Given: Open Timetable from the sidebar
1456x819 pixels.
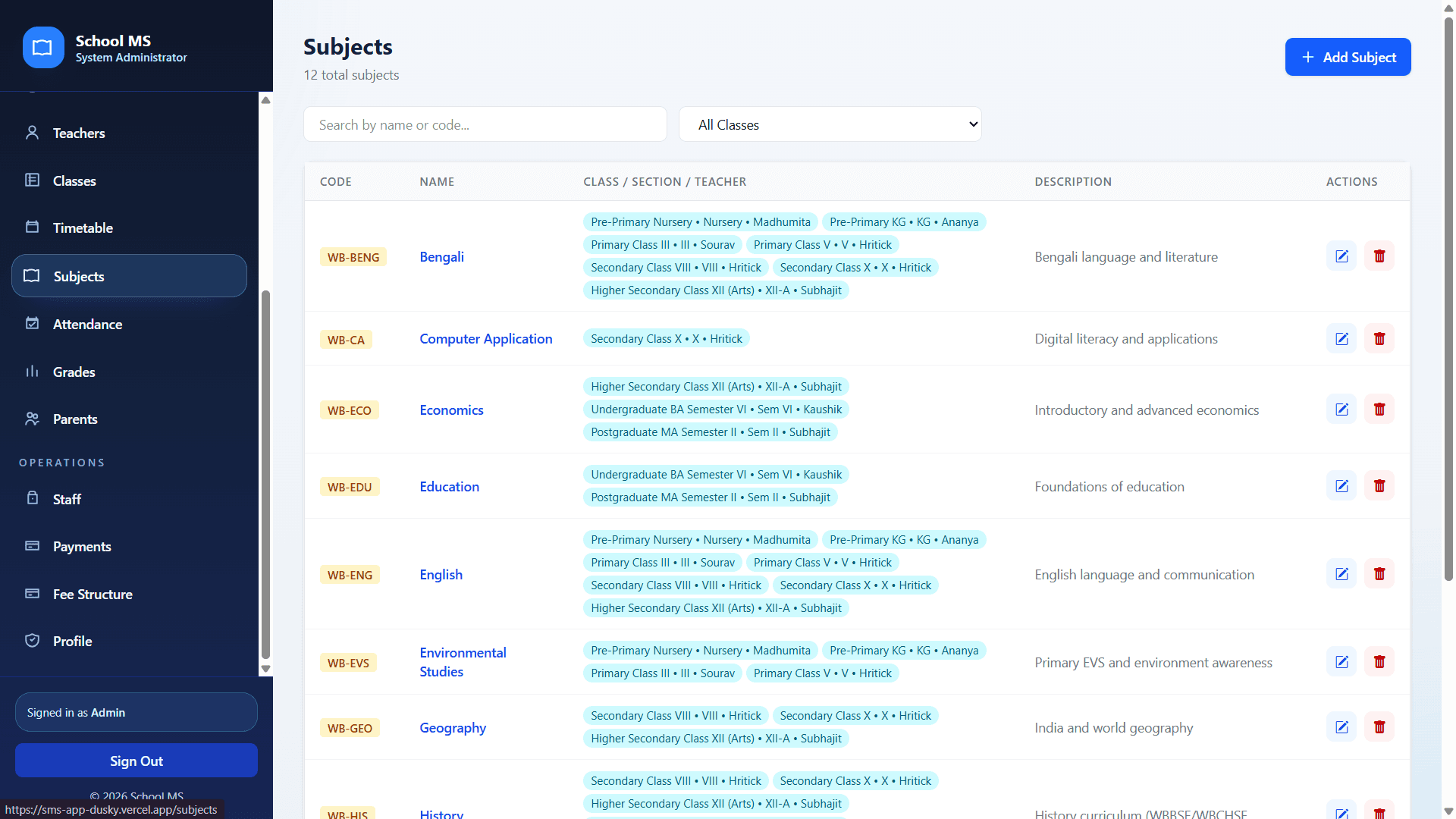Looking at the screenshot, I should pos(129,227).
